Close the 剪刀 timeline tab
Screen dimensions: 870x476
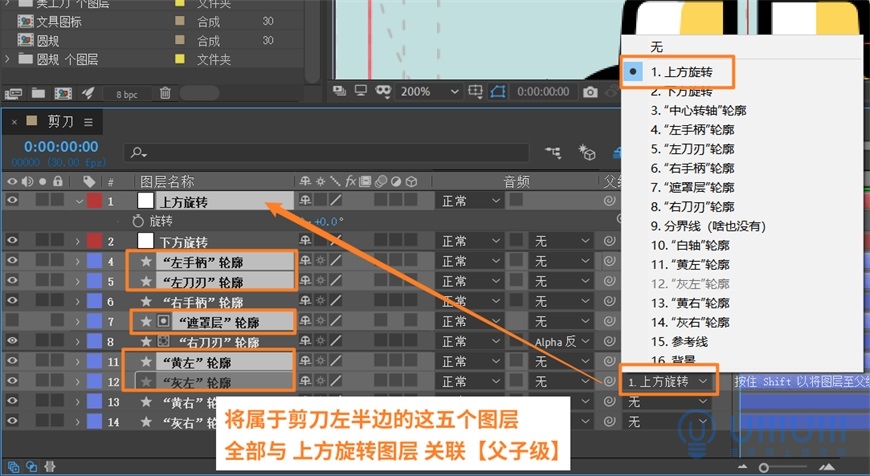click(x=14, y=121)
